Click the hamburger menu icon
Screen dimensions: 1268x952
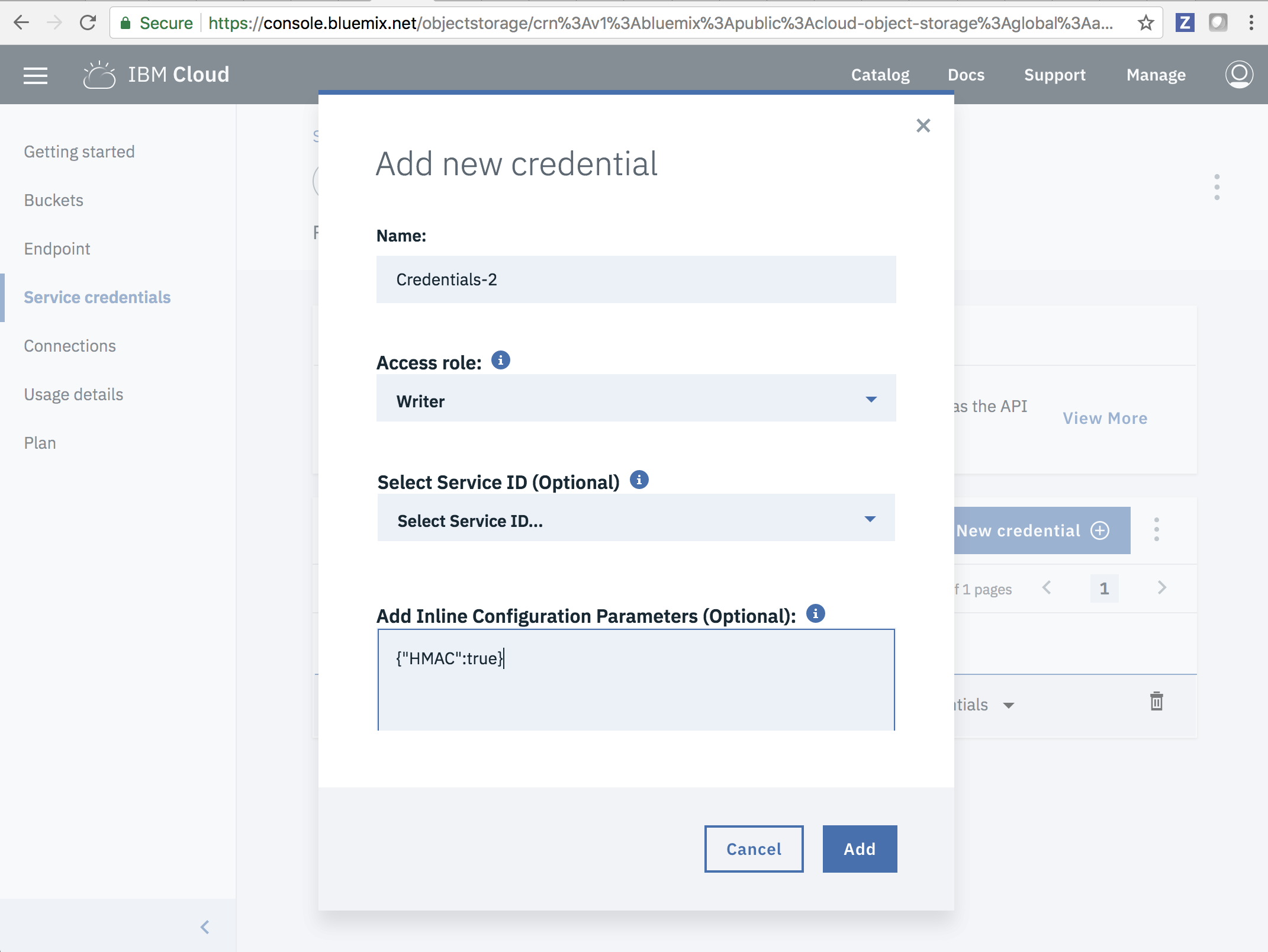coord(36,75)
